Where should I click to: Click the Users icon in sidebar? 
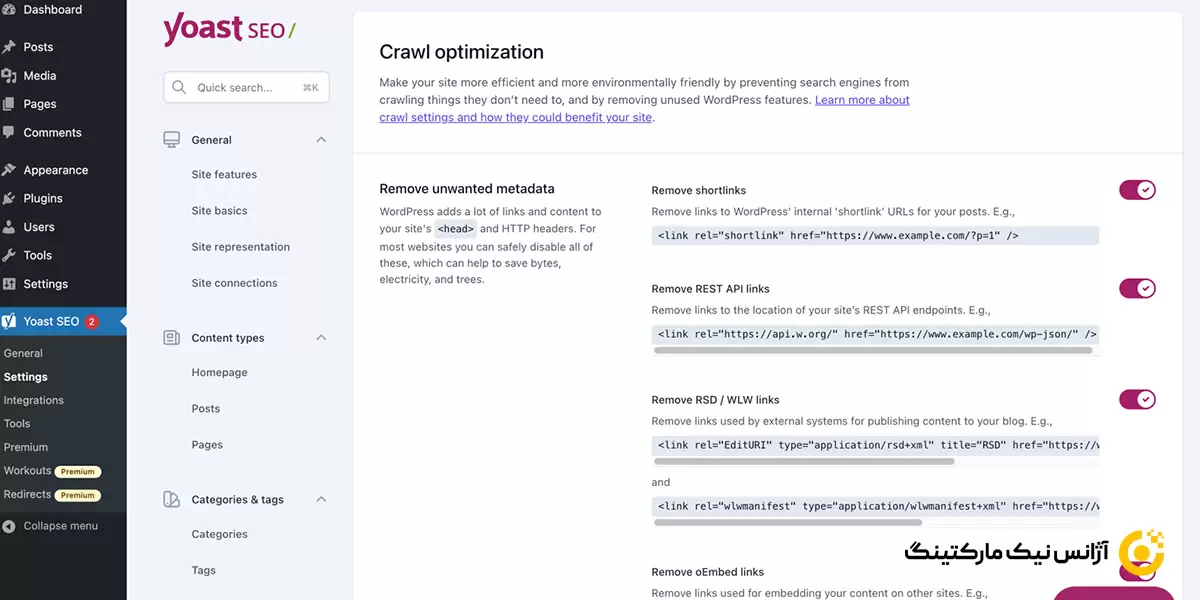point(9,227)
